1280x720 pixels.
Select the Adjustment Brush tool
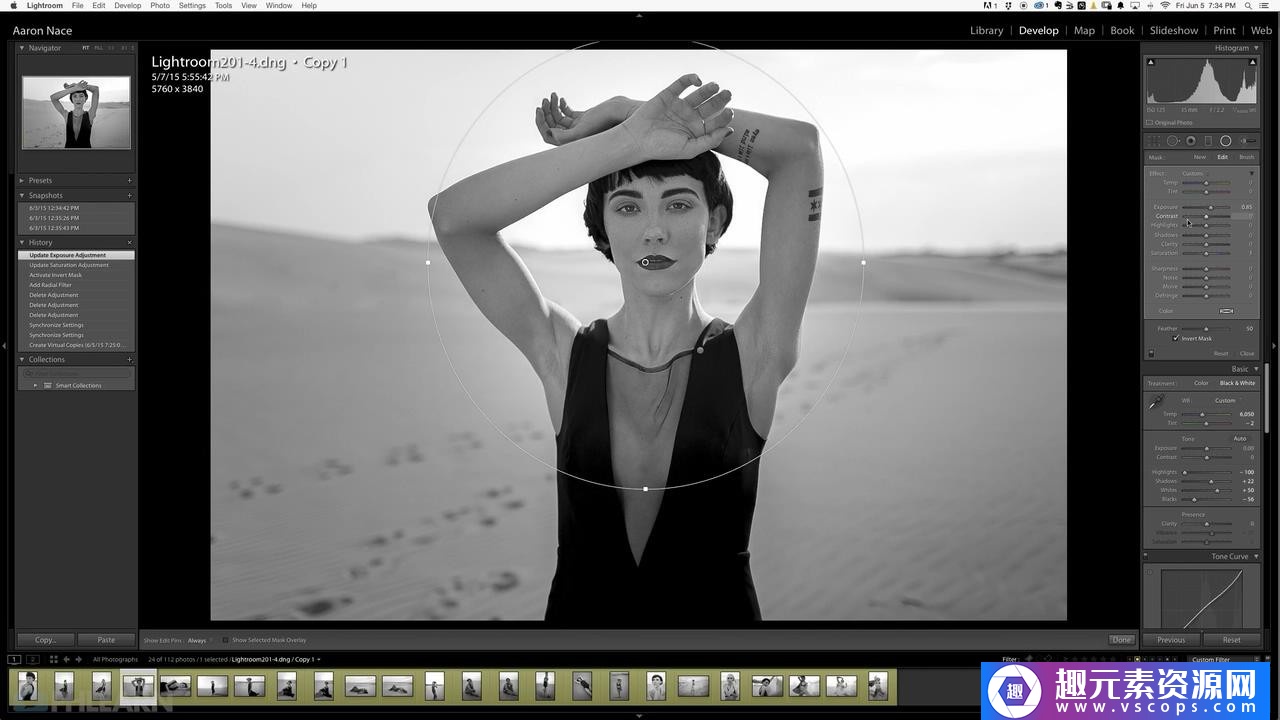(1247, 141)
